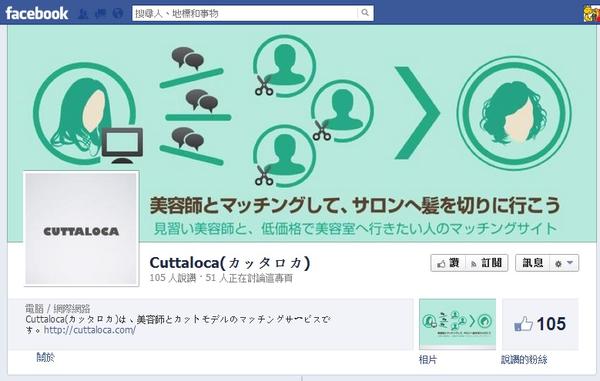Image resolution: width=600 pixels, height=381 pixels.
Task: Click the 訂閱 subscribe button
Action: click(487, 263)
